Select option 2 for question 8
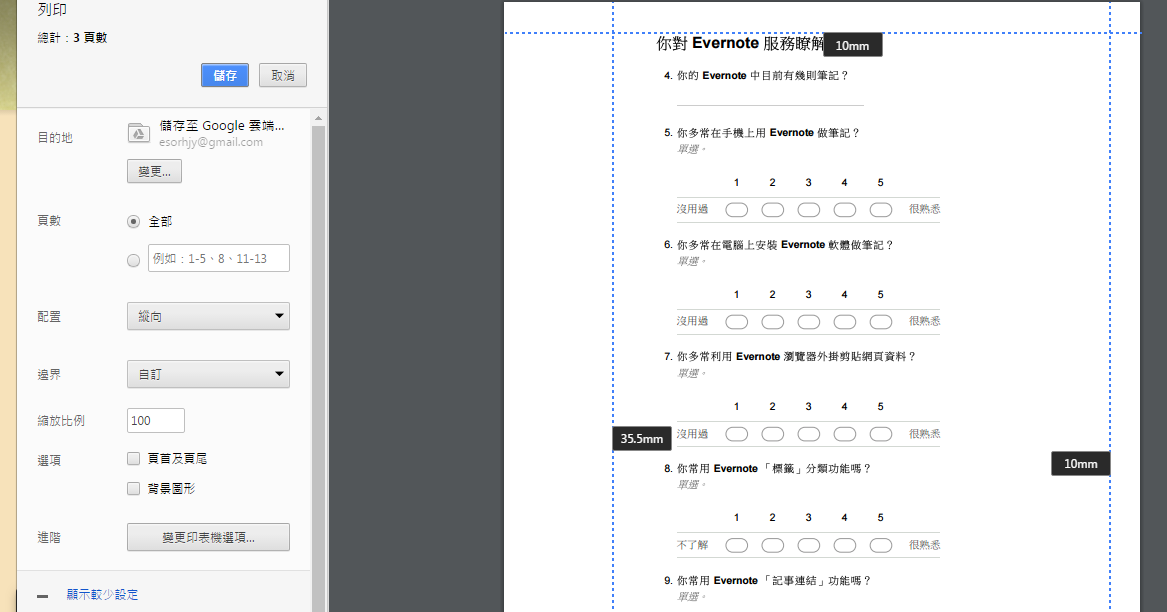The height and width of the screenshot is (612, 1167). [773, 545]
